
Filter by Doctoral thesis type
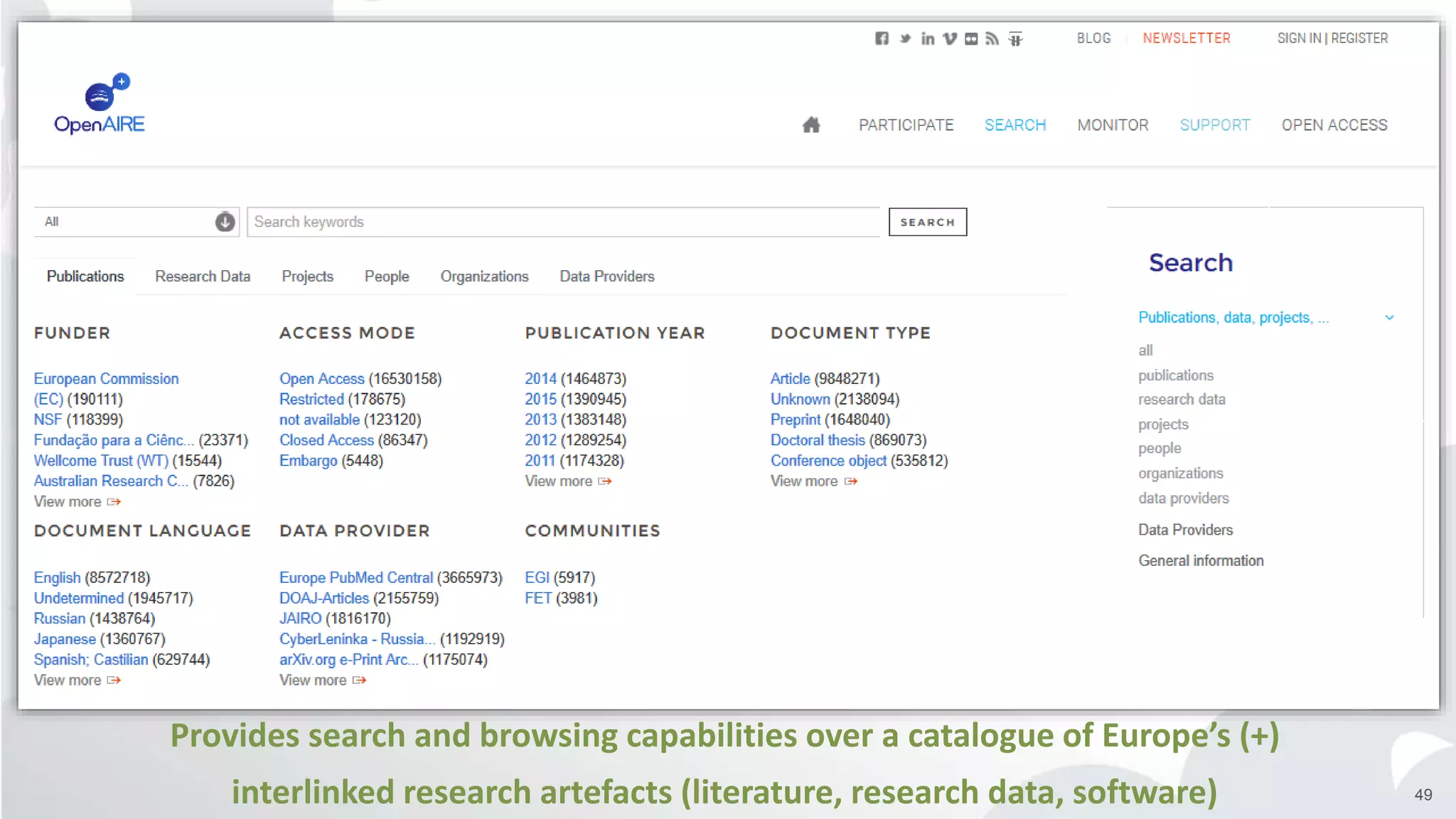click(818, 441)
